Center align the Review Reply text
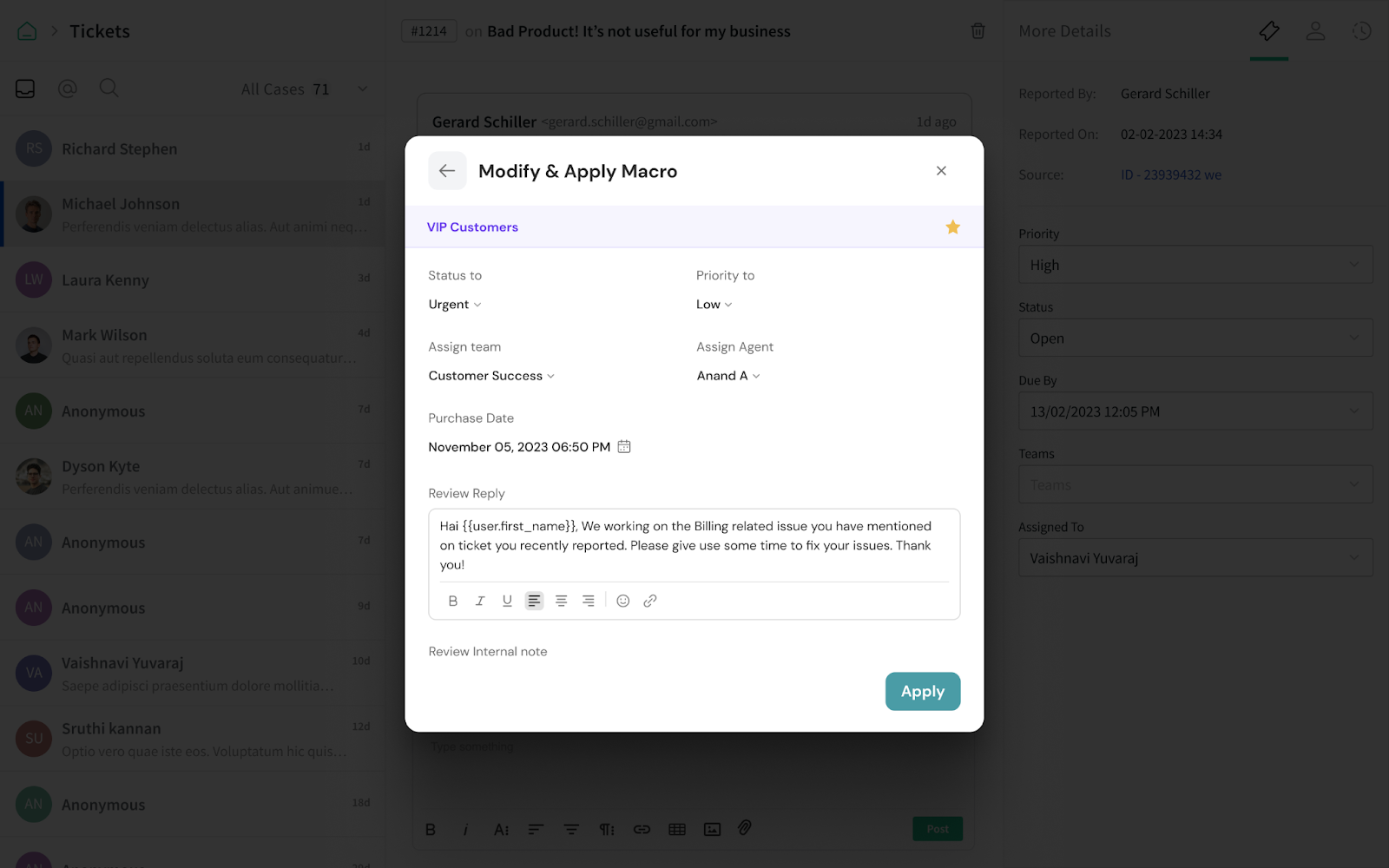 [x=561, y=601]
